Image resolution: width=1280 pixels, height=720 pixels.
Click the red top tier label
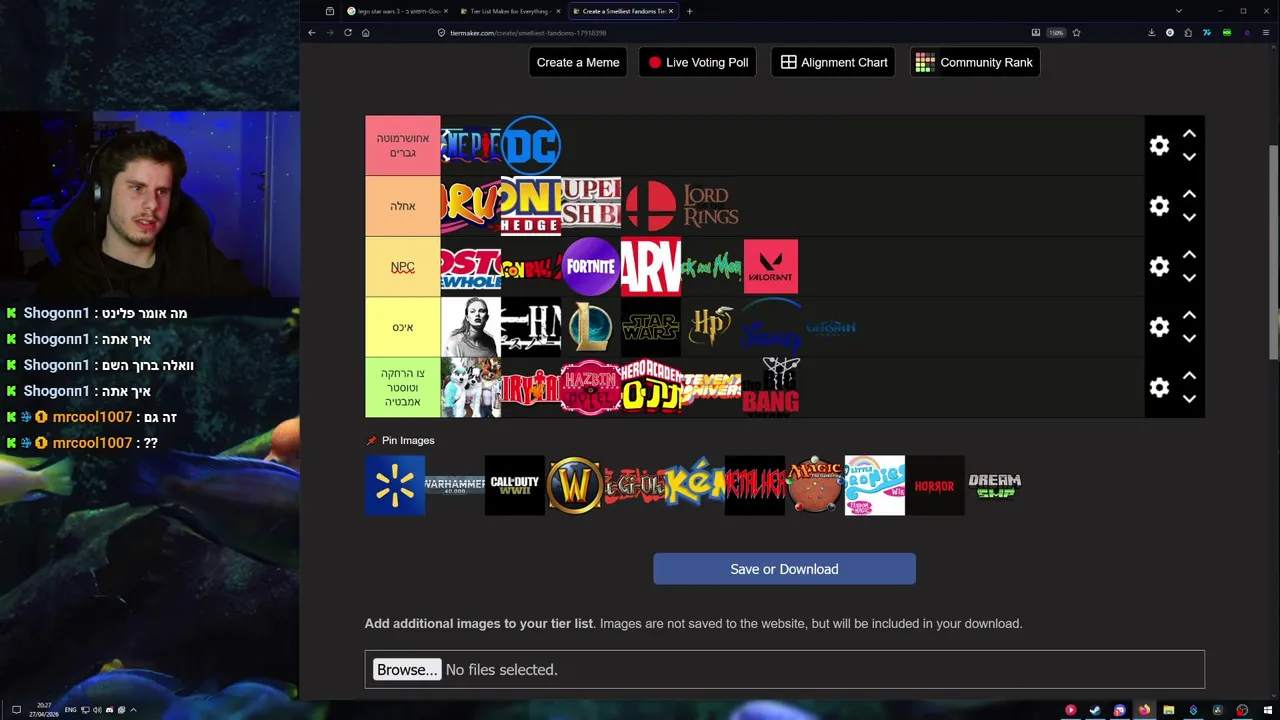click(x=403, y=146)
